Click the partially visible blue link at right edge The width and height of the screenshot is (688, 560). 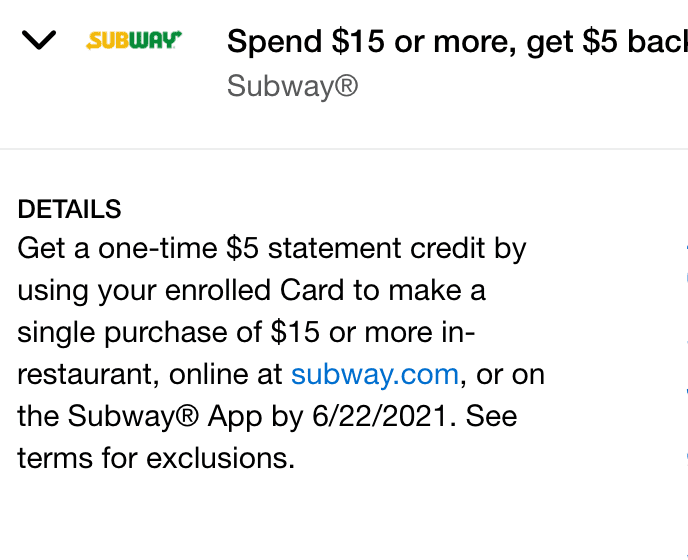click(686, 351)
